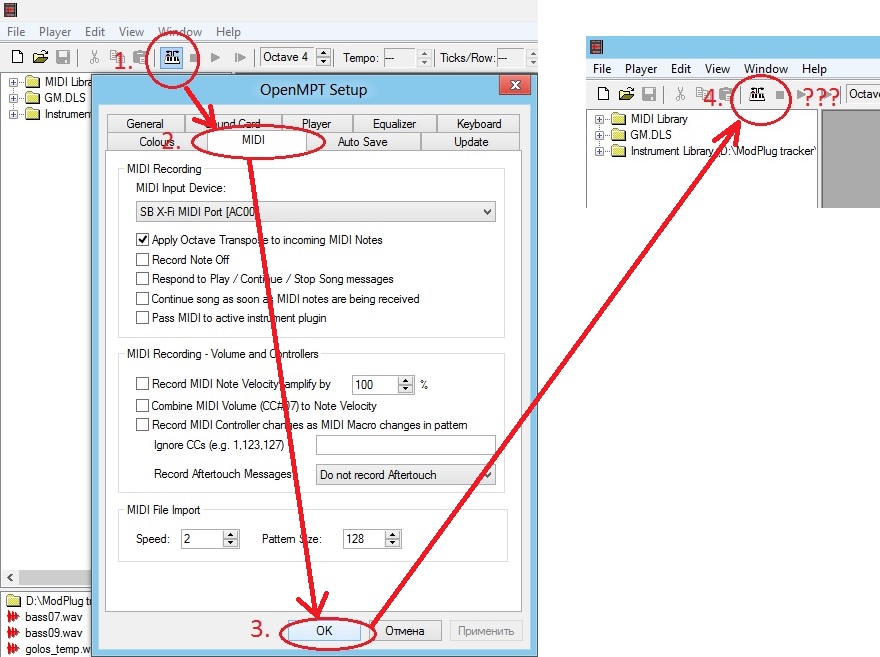The height and width of the screenshot is (657, 880).
Task: Click Stop square in right window toolbar
Action: [780, 94]
